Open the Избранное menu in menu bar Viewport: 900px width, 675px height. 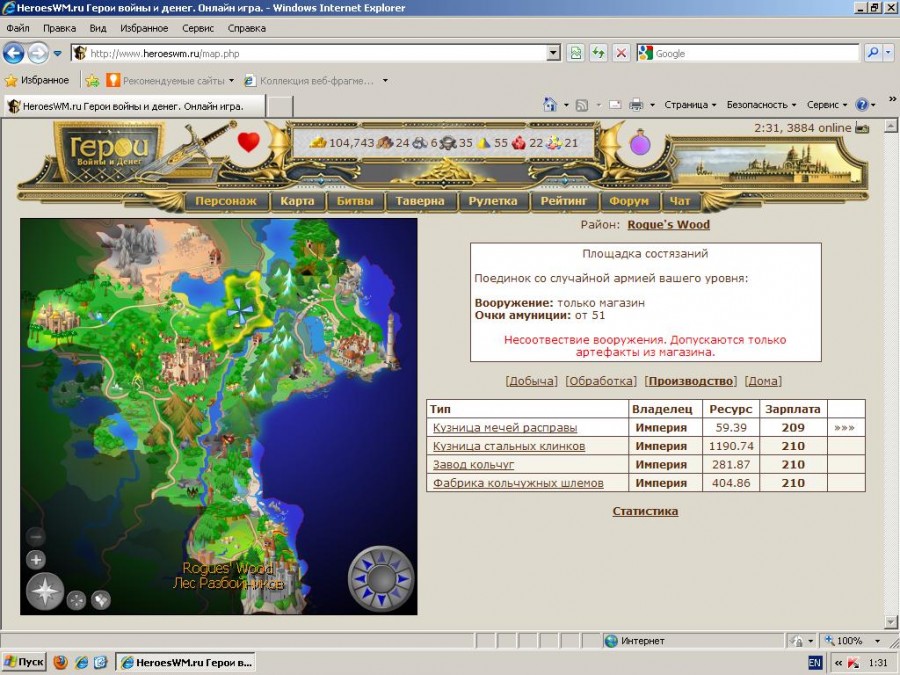(x=144, y=28)
